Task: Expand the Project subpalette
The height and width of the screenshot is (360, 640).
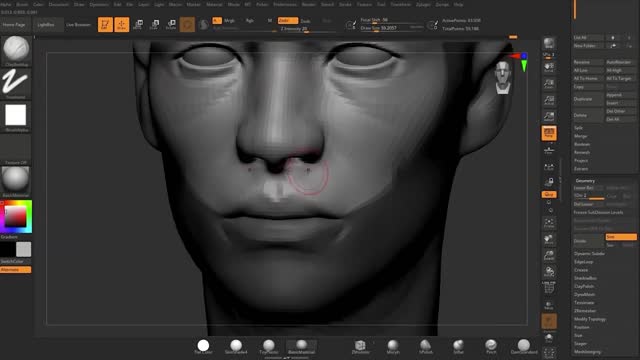Action: click(581, 160)
